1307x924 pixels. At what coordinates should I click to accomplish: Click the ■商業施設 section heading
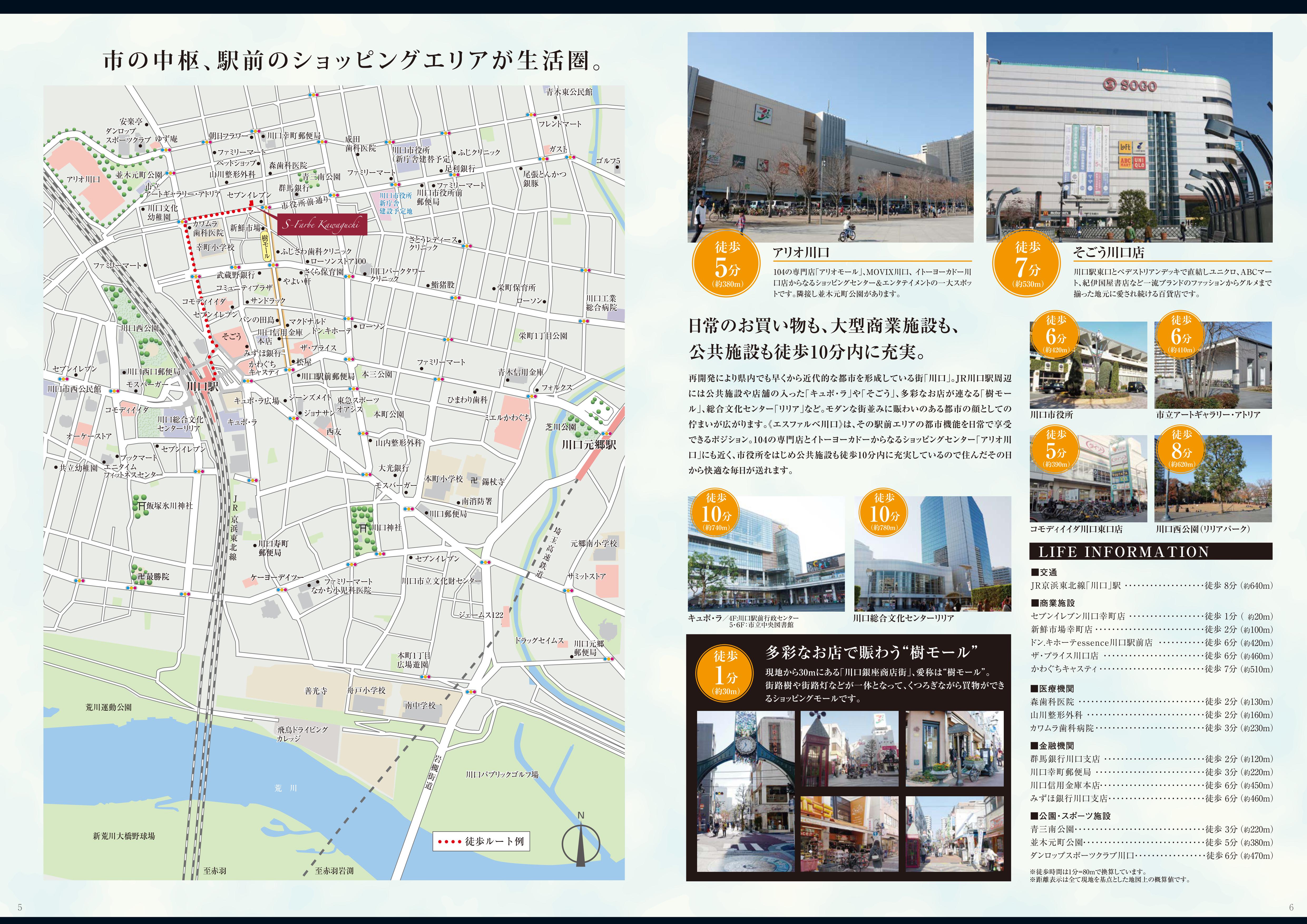[1053, 603]
